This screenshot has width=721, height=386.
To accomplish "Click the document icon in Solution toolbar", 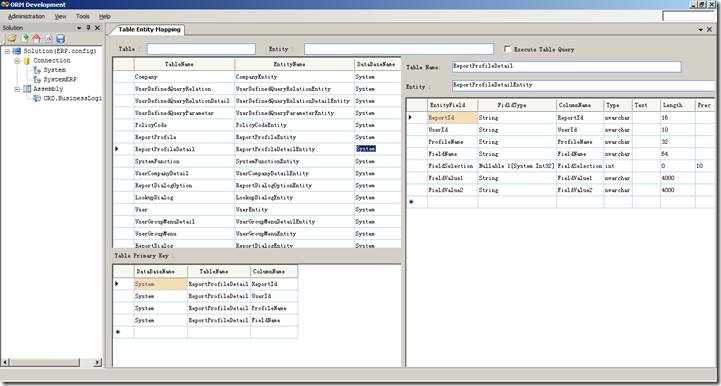I will pyautogui.click(x=49, y=38).
